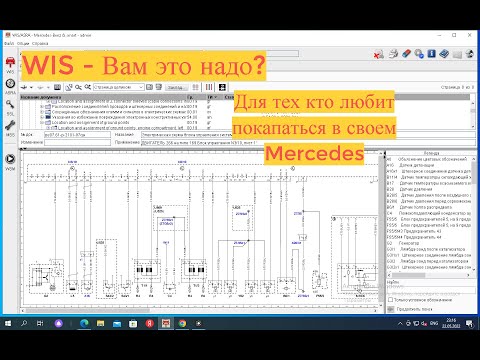Open File Explorer from taskbar
480x360 pixels.
click(x=100, y=323)
